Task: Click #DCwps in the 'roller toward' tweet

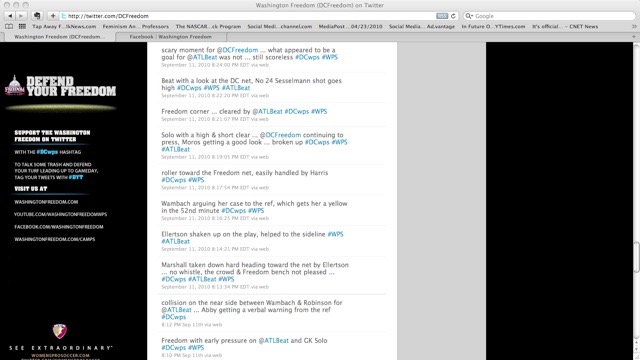Action: tap(173, 180)
